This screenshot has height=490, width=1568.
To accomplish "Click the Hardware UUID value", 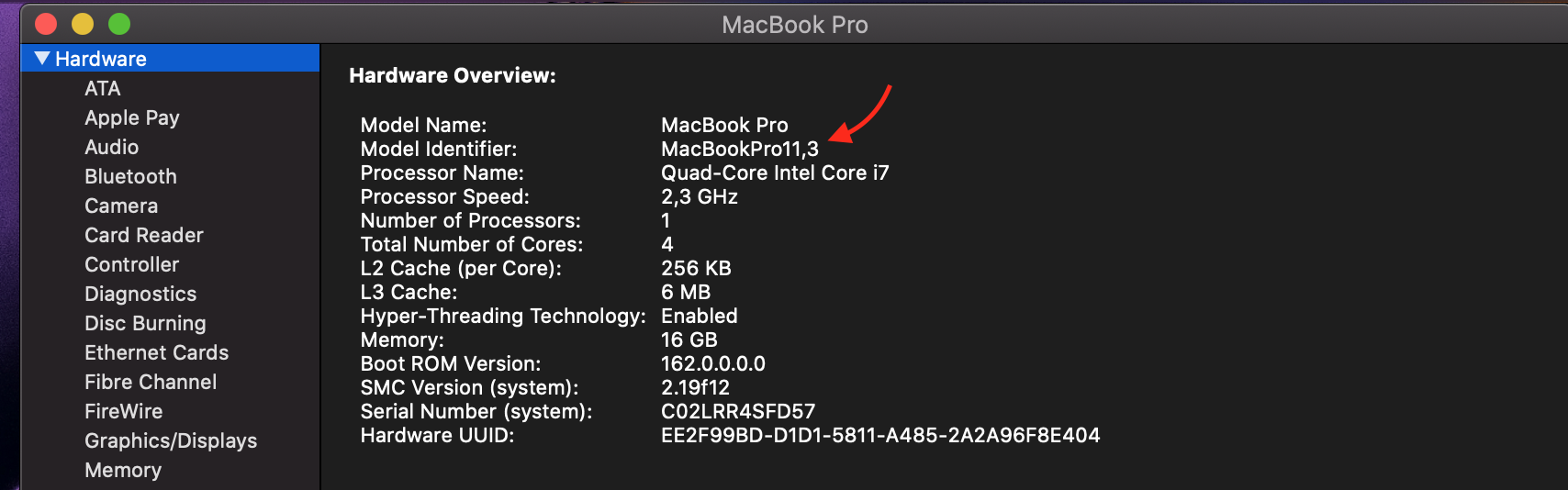I will point(880,435).
